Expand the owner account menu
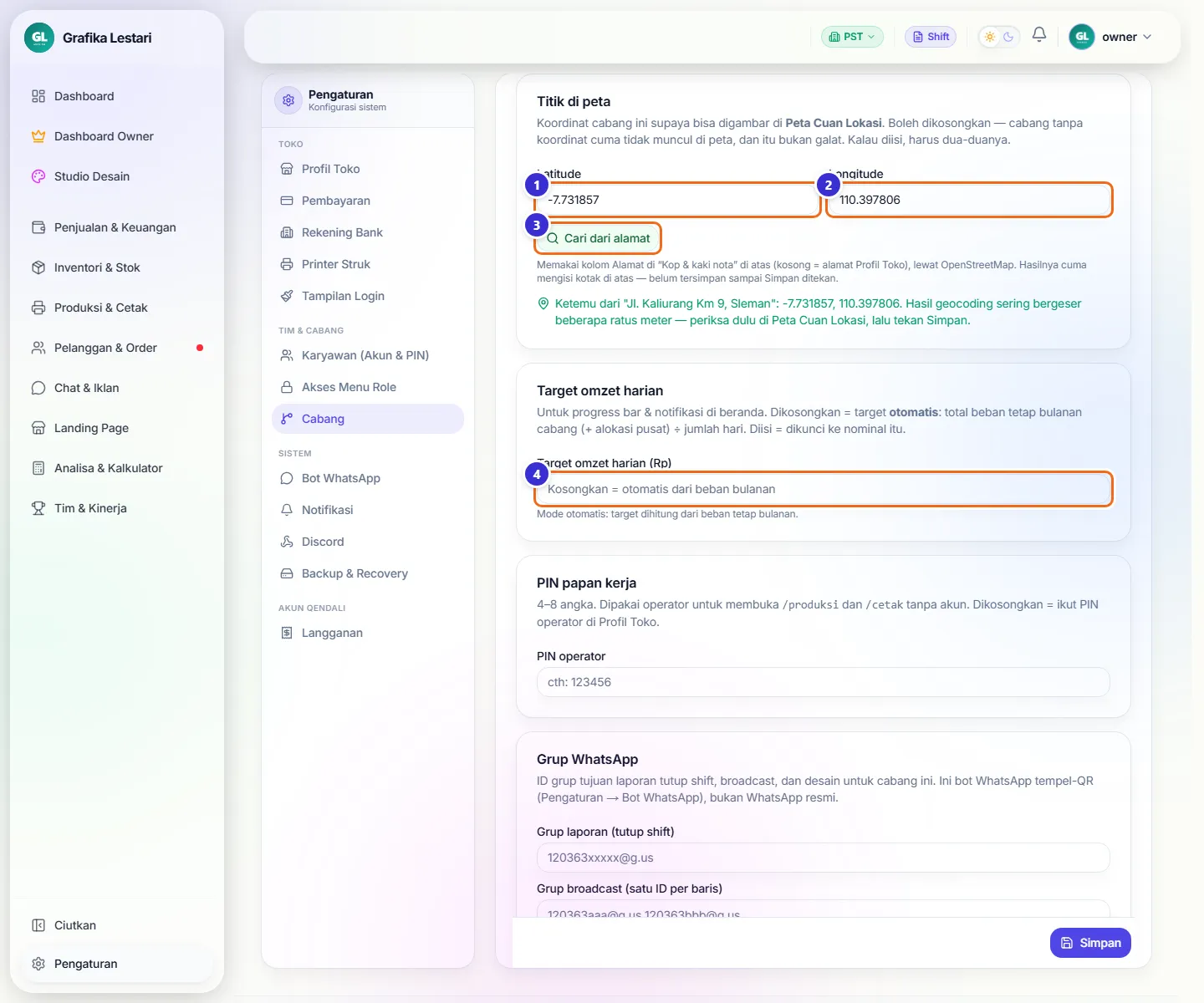The height and width of the screenshot is (1003, 1204). [1110, 37]
